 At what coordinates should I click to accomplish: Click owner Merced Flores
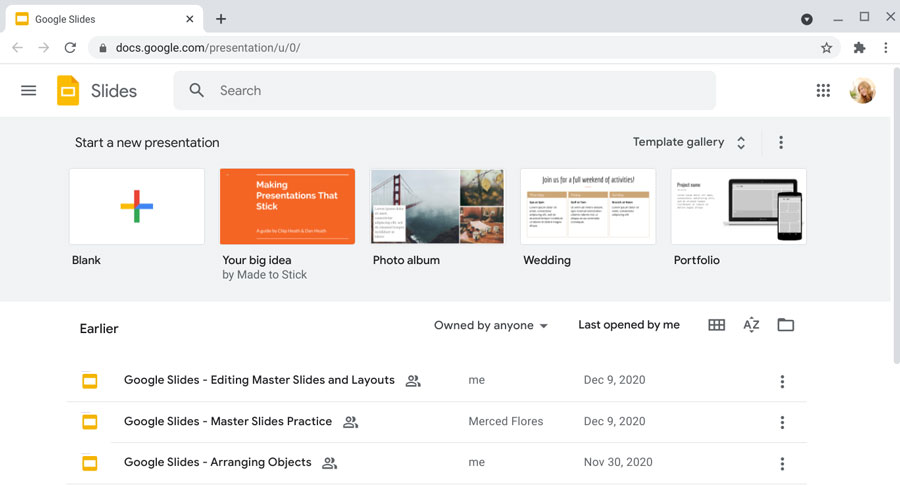(x=506, y=421)
